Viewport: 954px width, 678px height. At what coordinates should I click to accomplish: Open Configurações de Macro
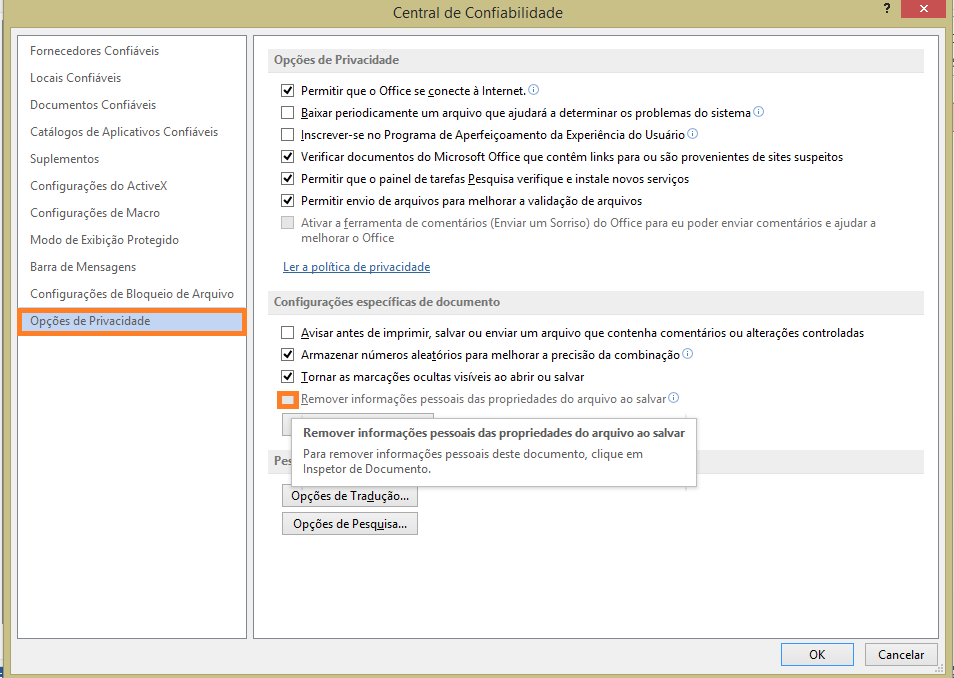click(x=95, y=212)
